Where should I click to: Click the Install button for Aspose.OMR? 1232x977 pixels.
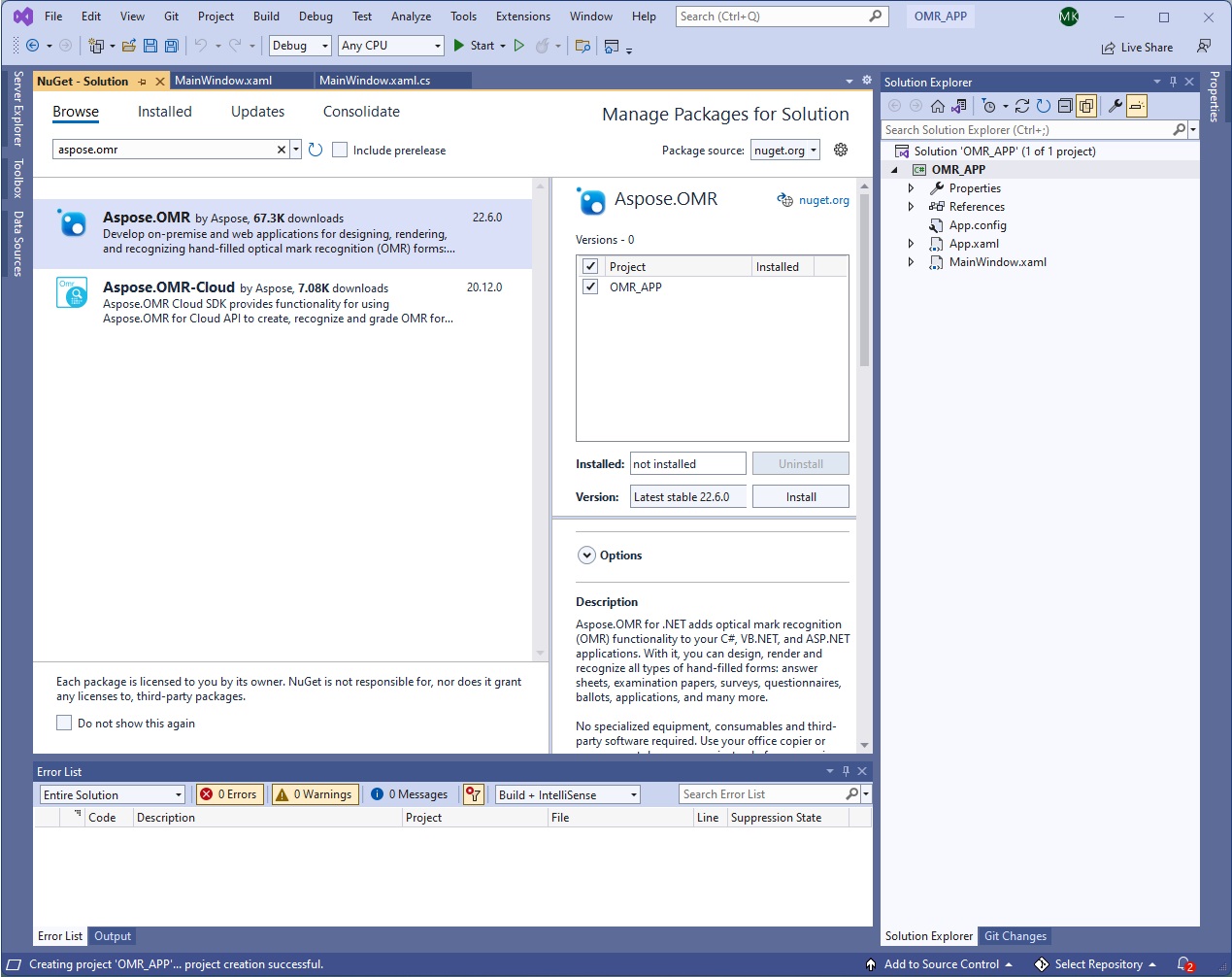[800, 496]
